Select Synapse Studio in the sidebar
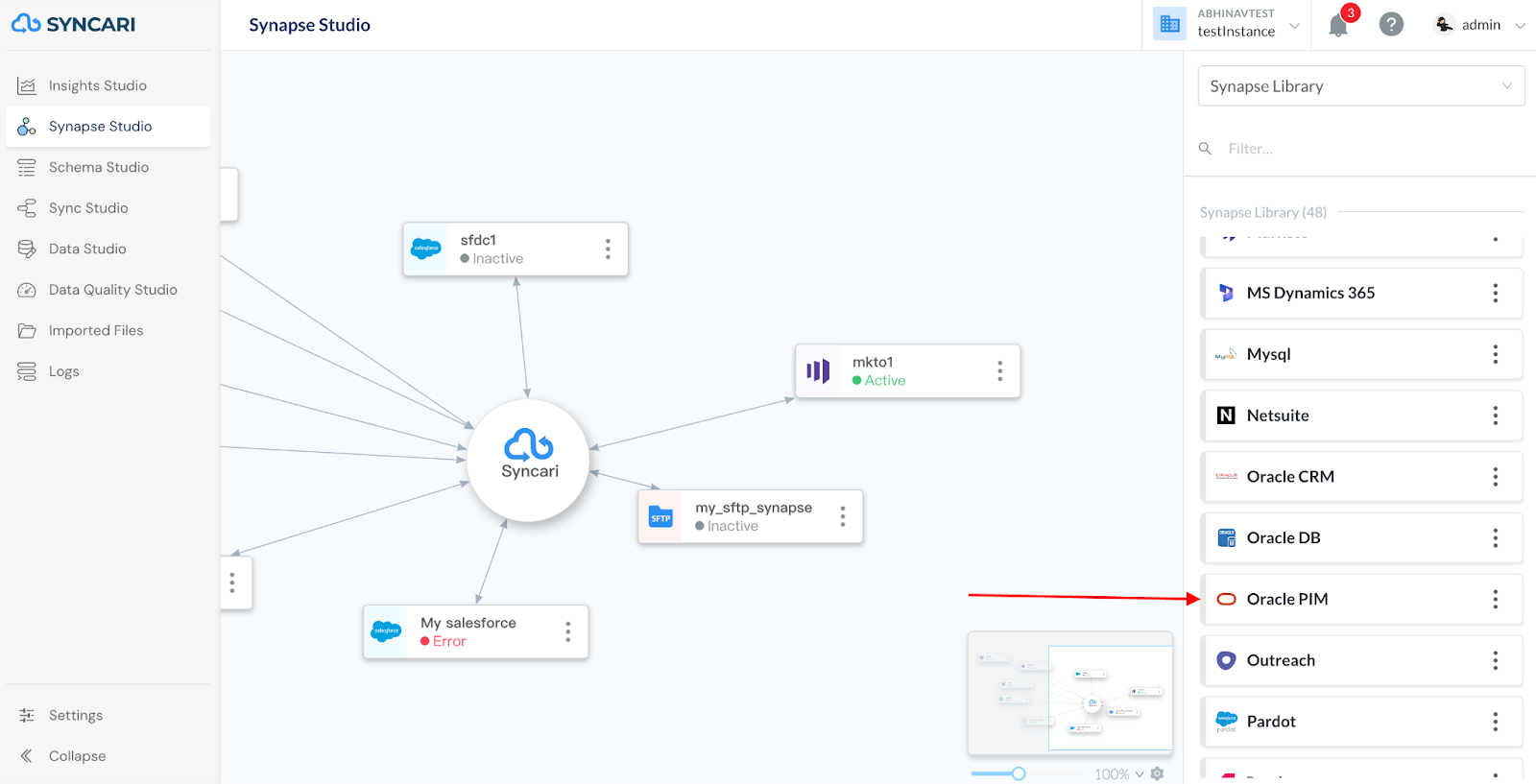The height and width of the screenshot is (784, 1536). pyautogui.click(x=108, y=127)
